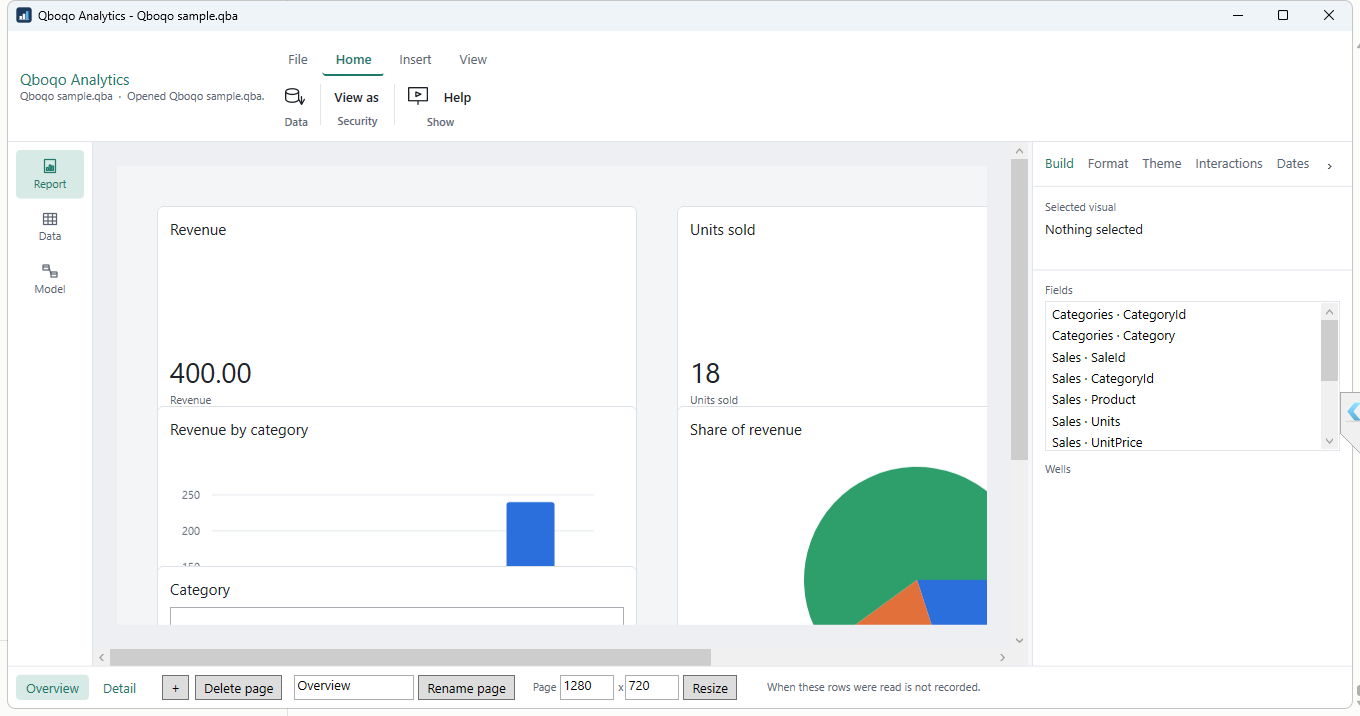Switch to Report view in sidebar

pos(50,174)
